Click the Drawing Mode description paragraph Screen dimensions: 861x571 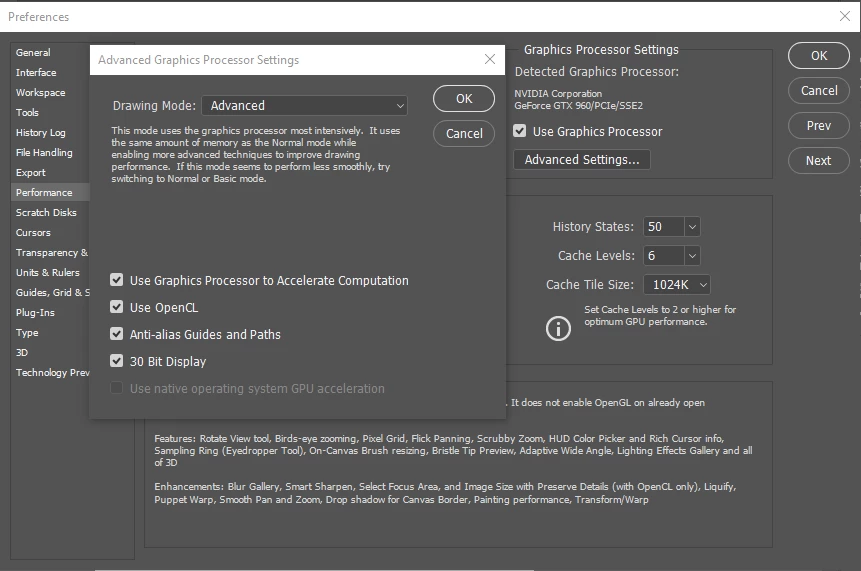(x=256, y=154)
